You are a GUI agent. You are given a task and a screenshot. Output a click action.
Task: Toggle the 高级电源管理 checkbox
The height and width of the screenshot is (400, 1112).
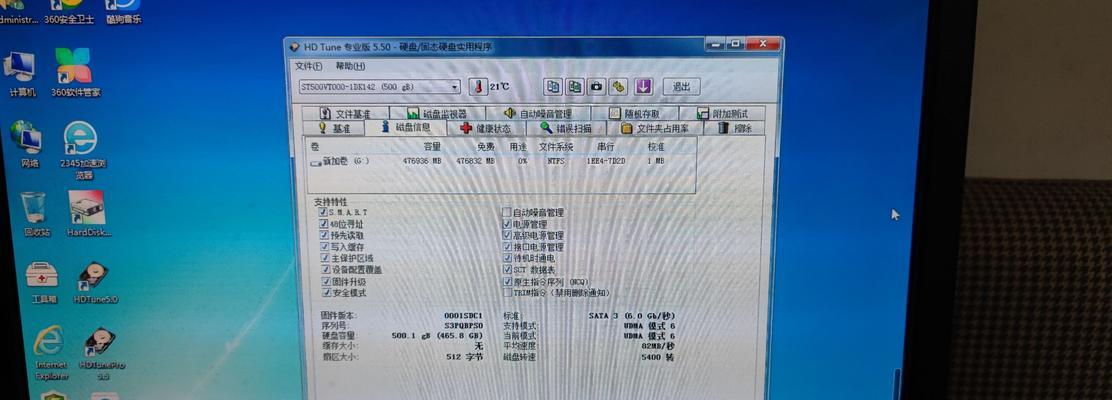tap(506, 235)
